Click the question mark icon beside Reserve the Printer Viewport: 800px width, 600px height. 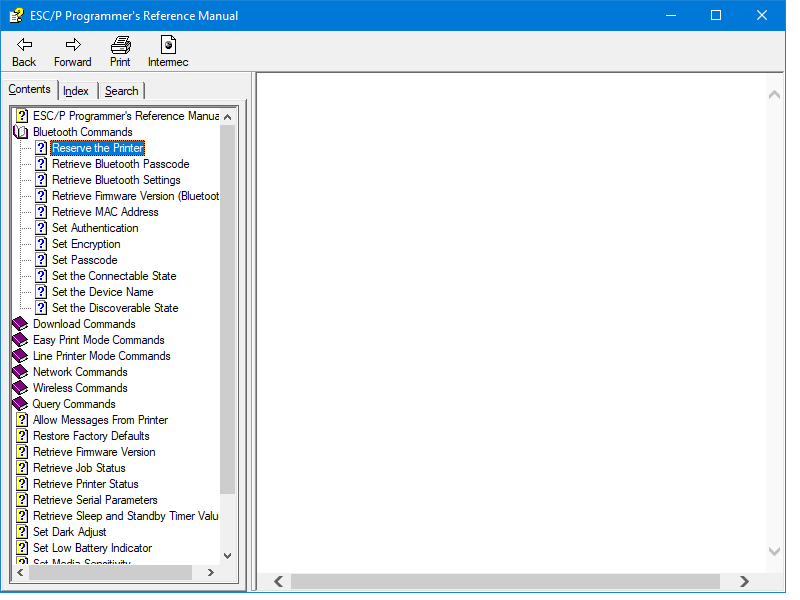pos(40,147)
